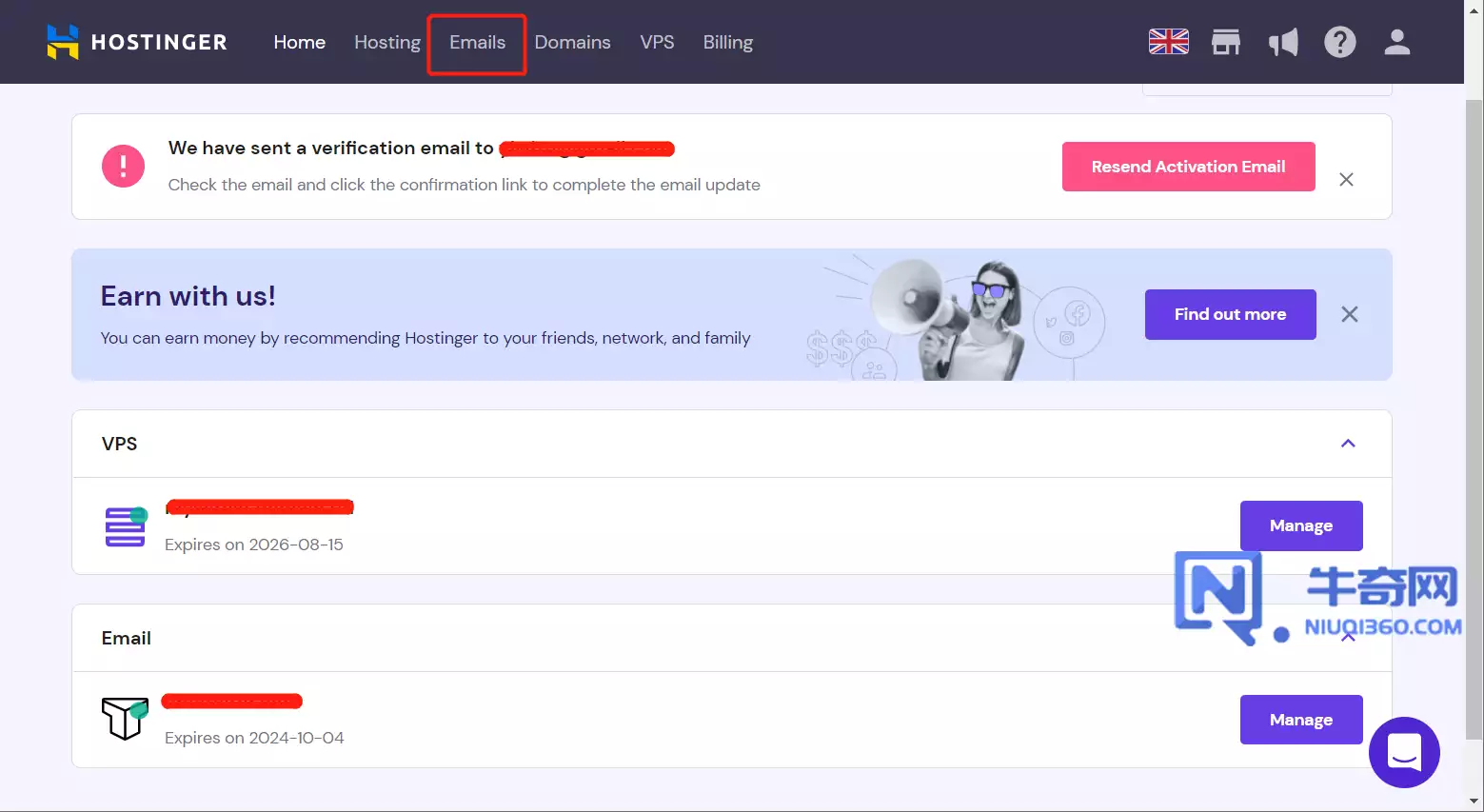Click Resend Activation Email button
The height and width of the screenshot is (812, 1484).
click(x=1188, y=167)
